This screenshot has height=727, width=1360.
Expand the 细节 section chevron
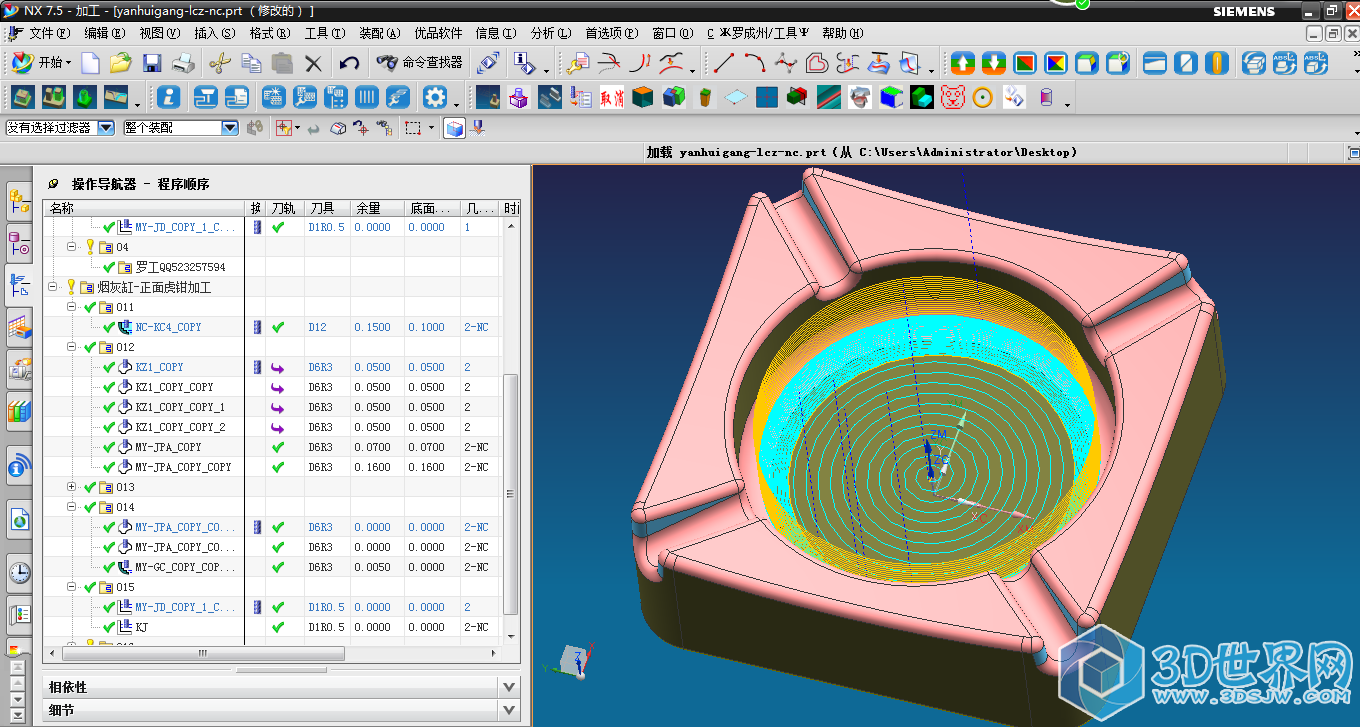[509, 711]
